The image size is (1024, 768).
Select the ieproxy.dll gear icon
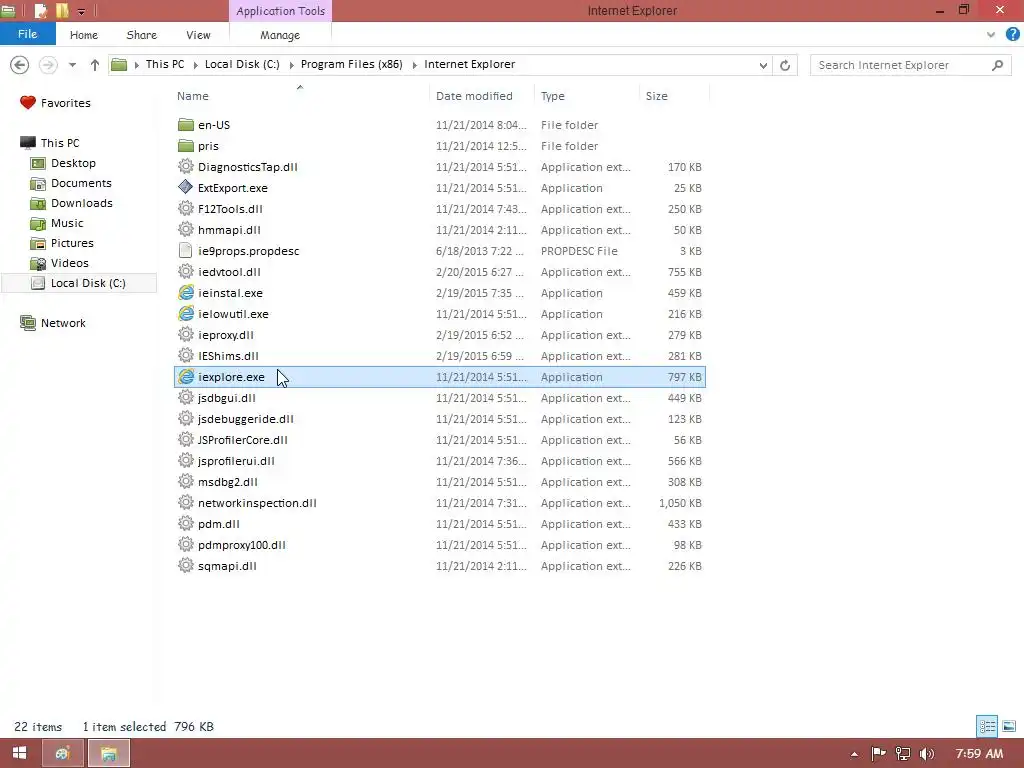186,334
